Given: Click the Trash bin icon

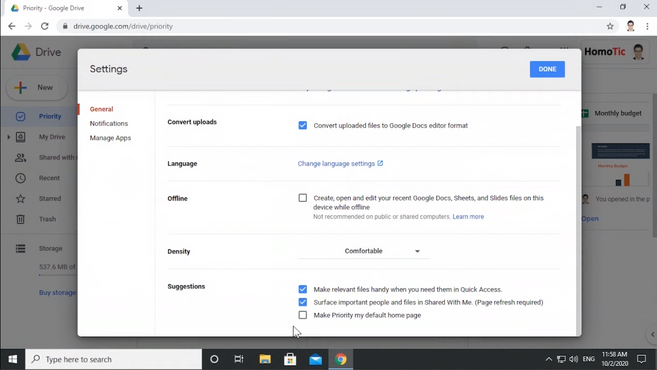Looking at the screenshot, I should pos(21,219).
